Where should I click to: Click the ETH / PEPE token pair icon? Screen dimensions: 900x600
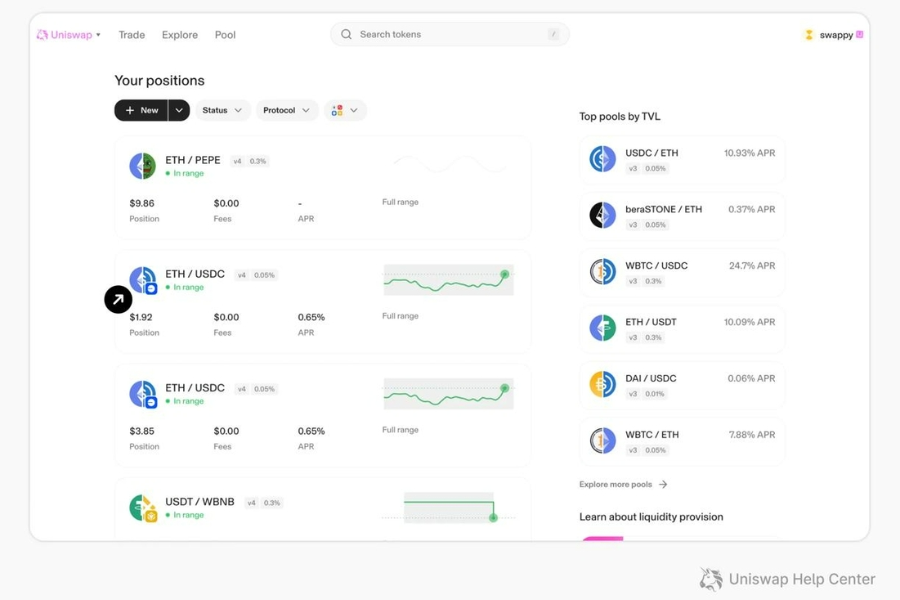(142, 166)
